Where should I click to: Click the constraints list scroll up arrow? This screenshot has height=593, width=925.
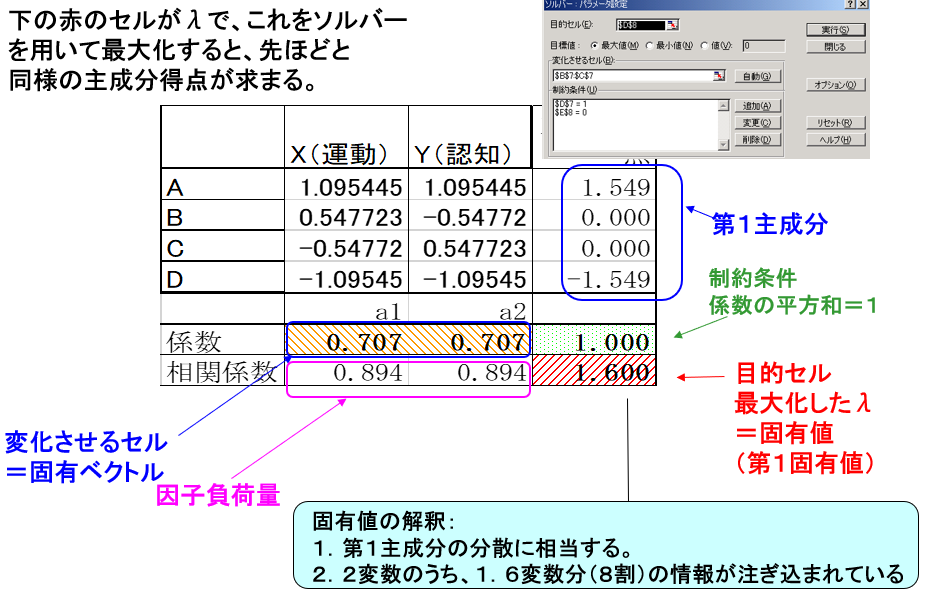(724, 105)
